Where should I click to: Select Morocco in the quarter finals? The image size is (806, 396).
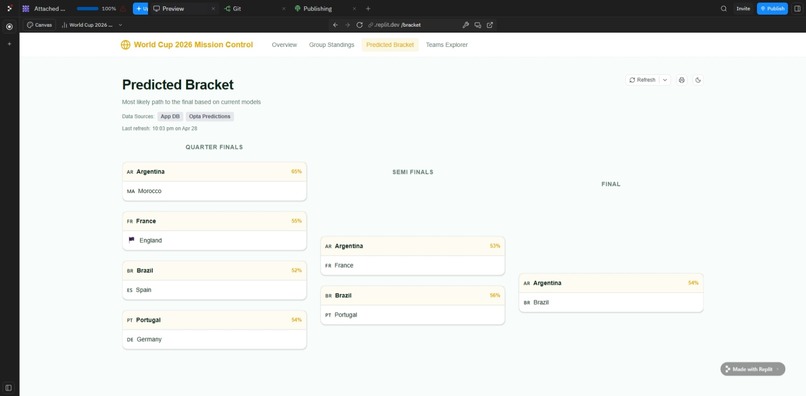point(214,191)
